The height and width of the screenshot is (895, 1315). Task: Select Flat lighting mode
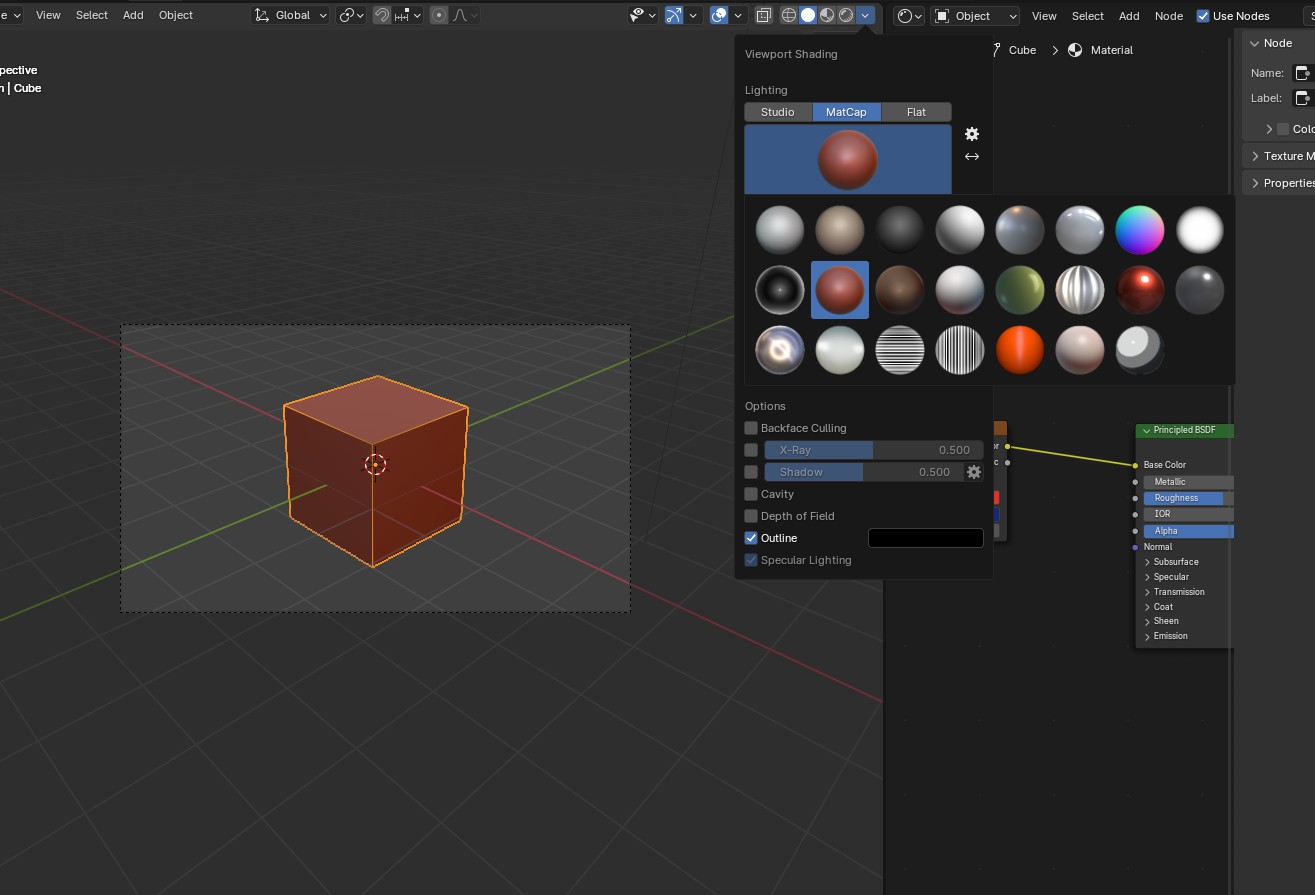pyautogui.click(x=916, y=112)
